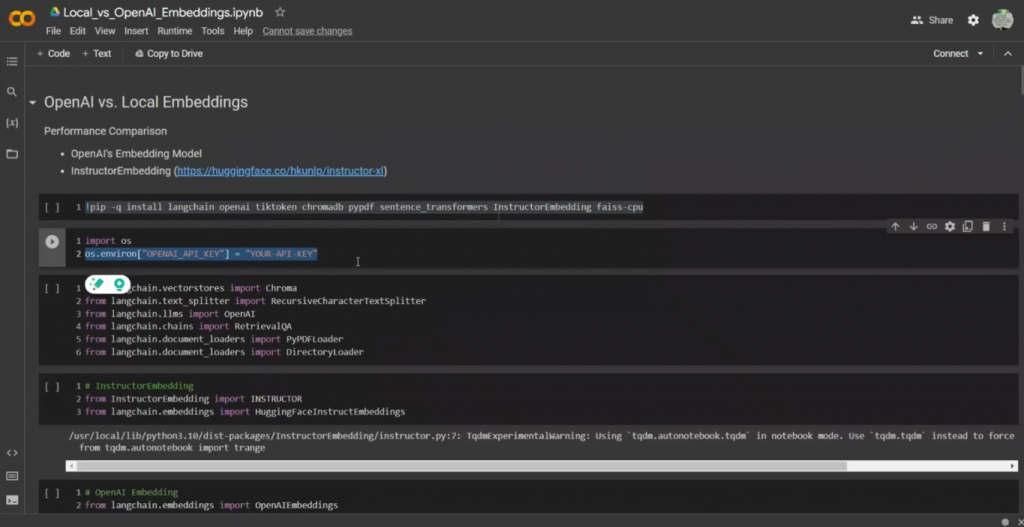Run the langchain imports cell bracket
The image size is (1024, 527).
(x=52, y=288)
